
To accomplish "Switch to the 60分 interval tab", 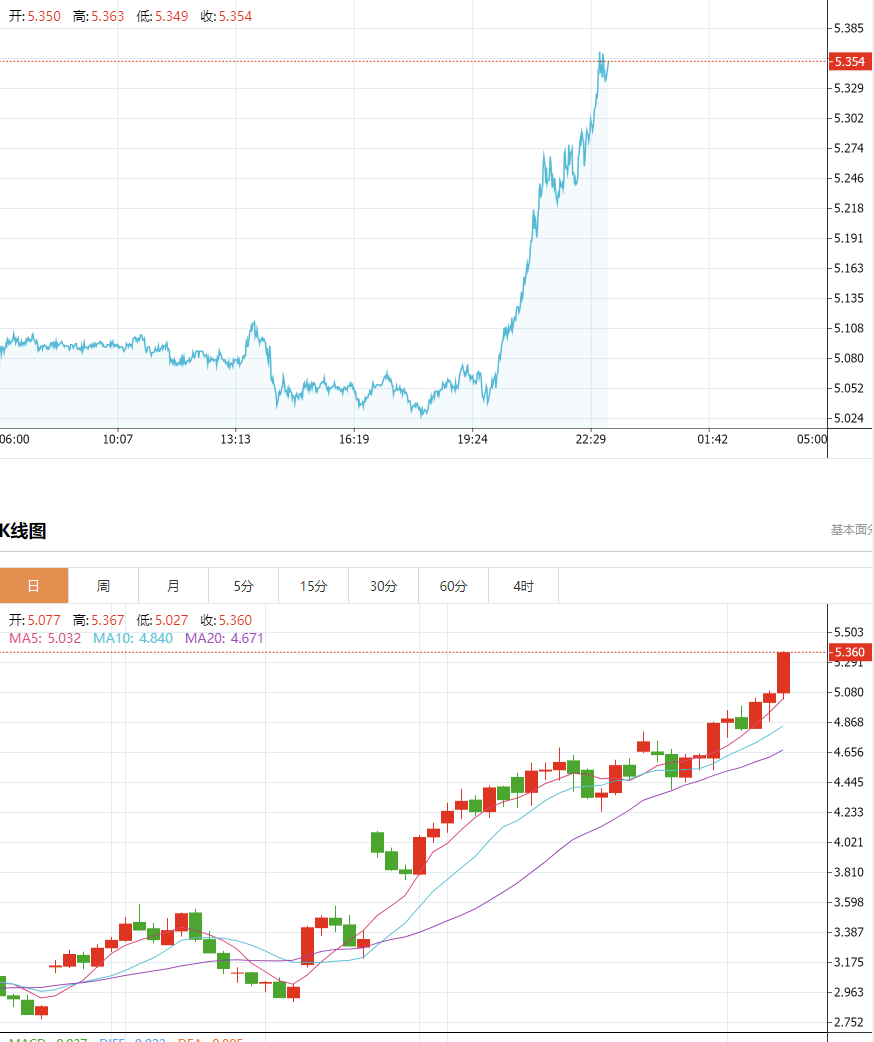I will 454,586.
